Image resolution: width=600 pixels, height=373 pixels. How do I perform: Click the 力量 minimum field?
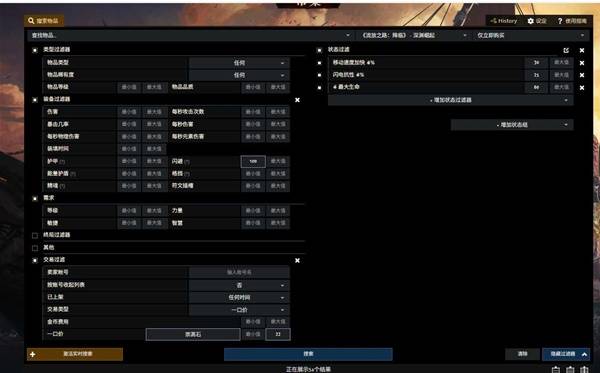253,211
